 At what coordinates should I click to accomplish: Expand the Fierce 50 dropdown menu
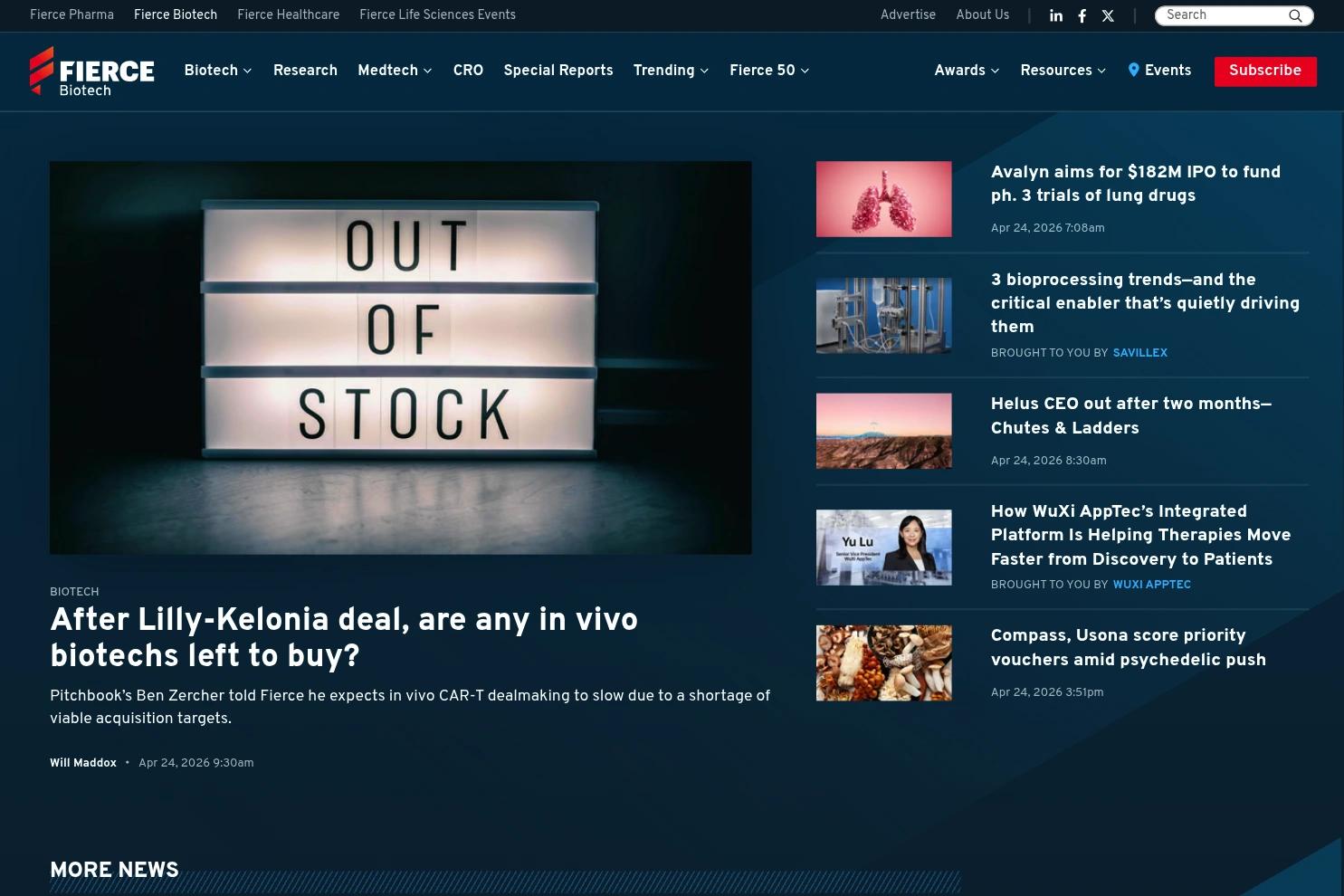click(x=769, y=71)
